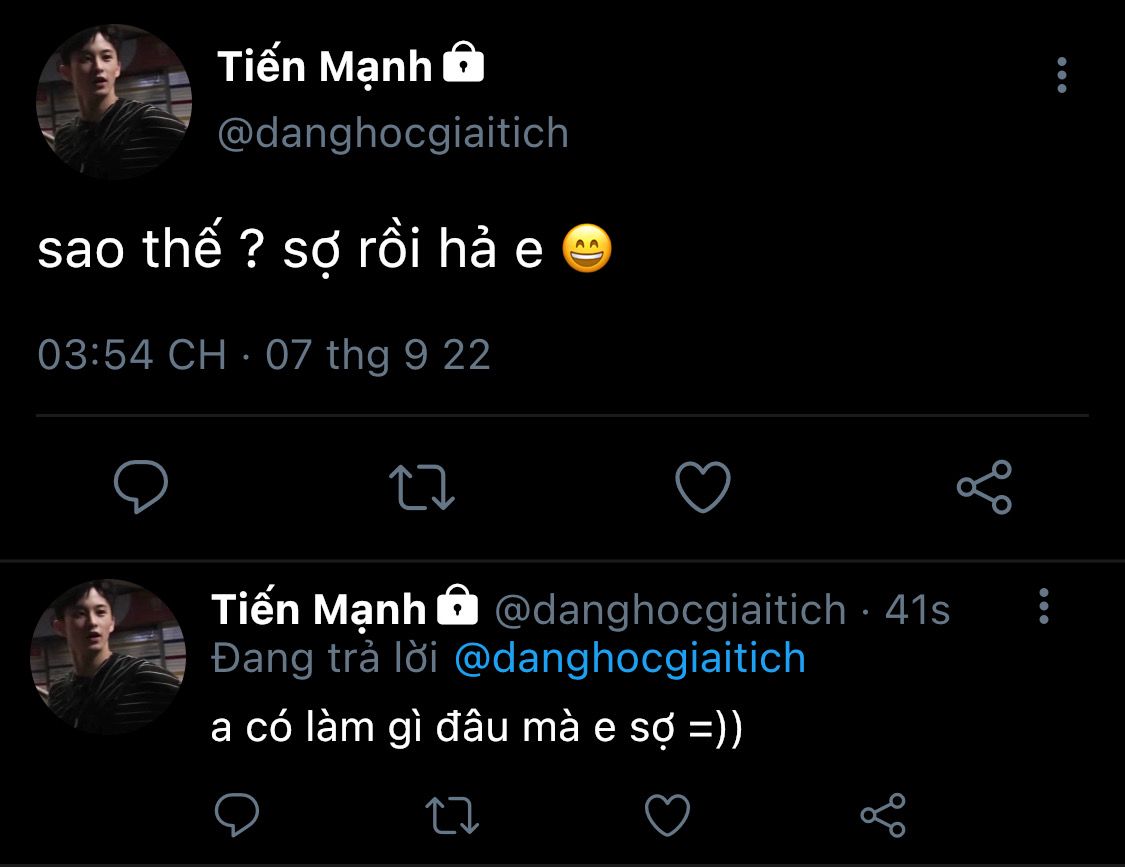Share the main tweet
The width and height of the screenshot is (1125, 867).
984,487
